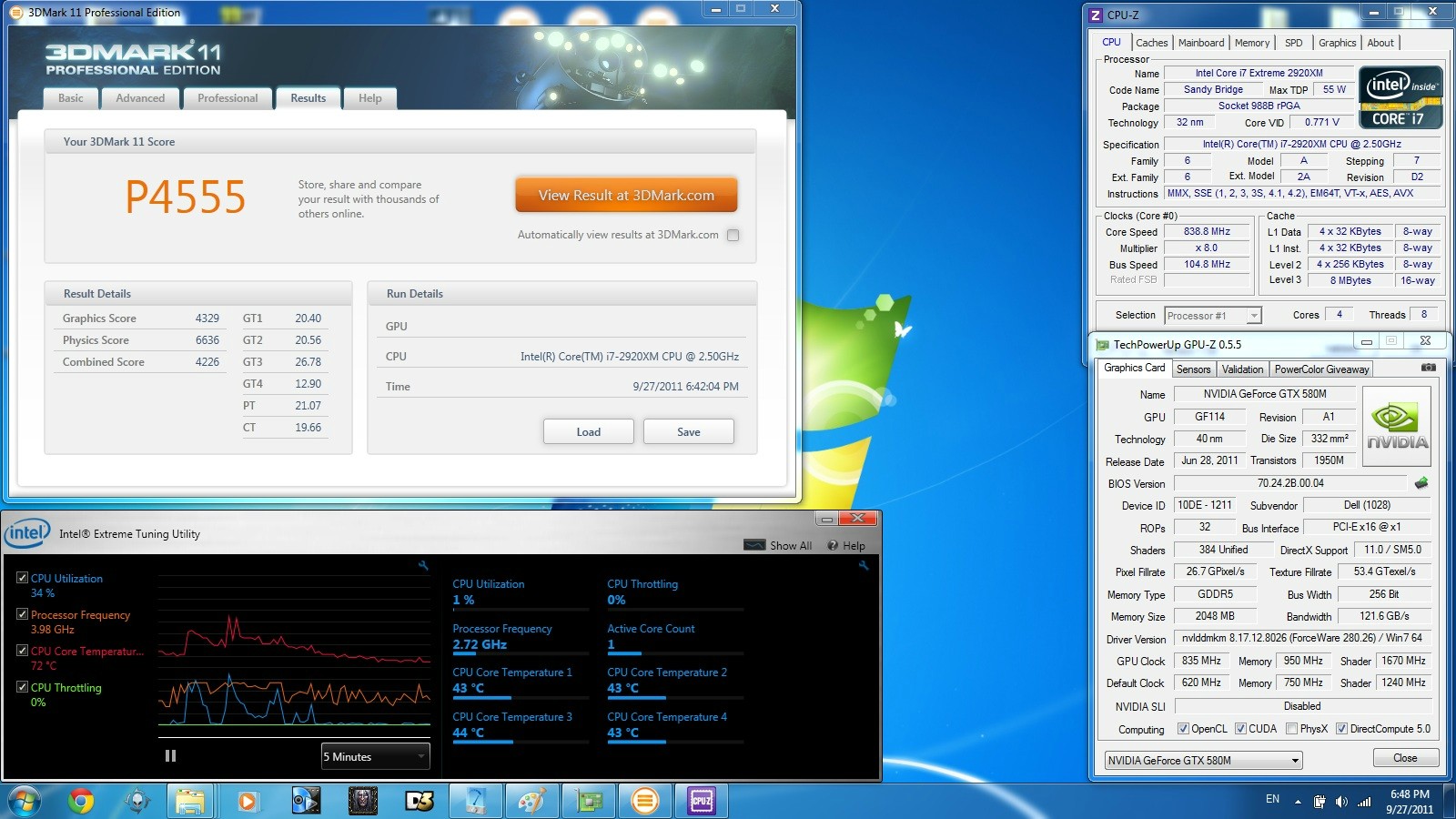Open the About tab in CPU-Z

(1380, 43)
